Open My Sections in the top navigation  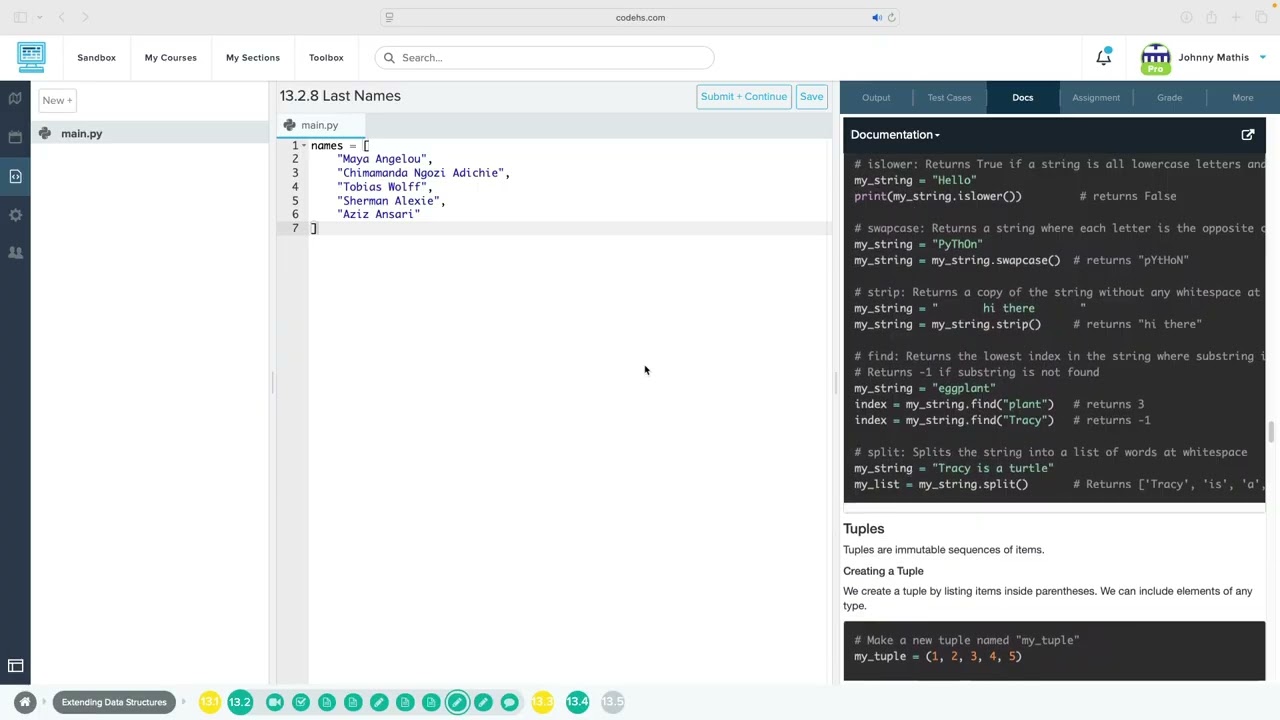pos(253,57)
